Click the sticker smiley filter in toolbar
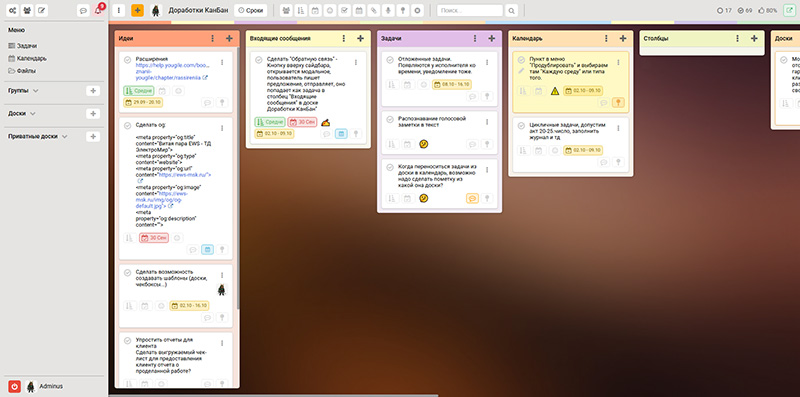Viewport: 800px width, 397px height. point(330,10)
